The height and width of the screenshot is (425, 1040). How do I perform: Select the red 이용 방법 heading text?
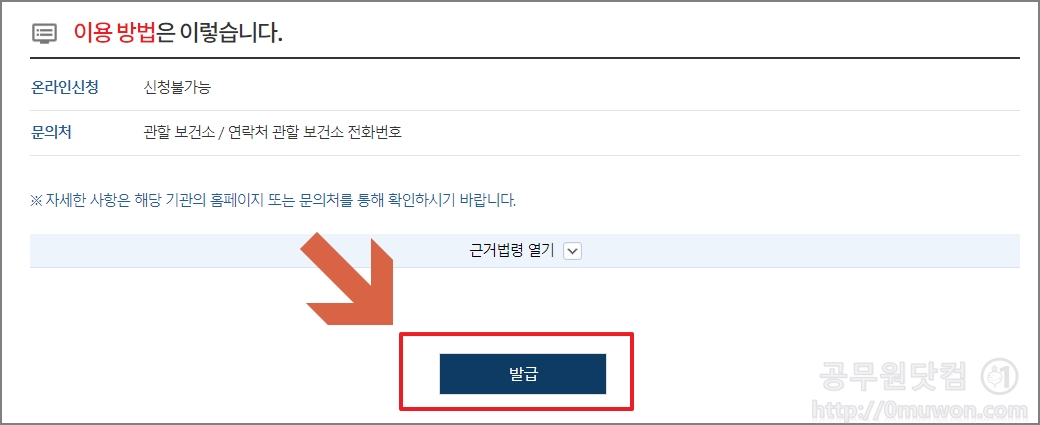[x=114, y=33]
